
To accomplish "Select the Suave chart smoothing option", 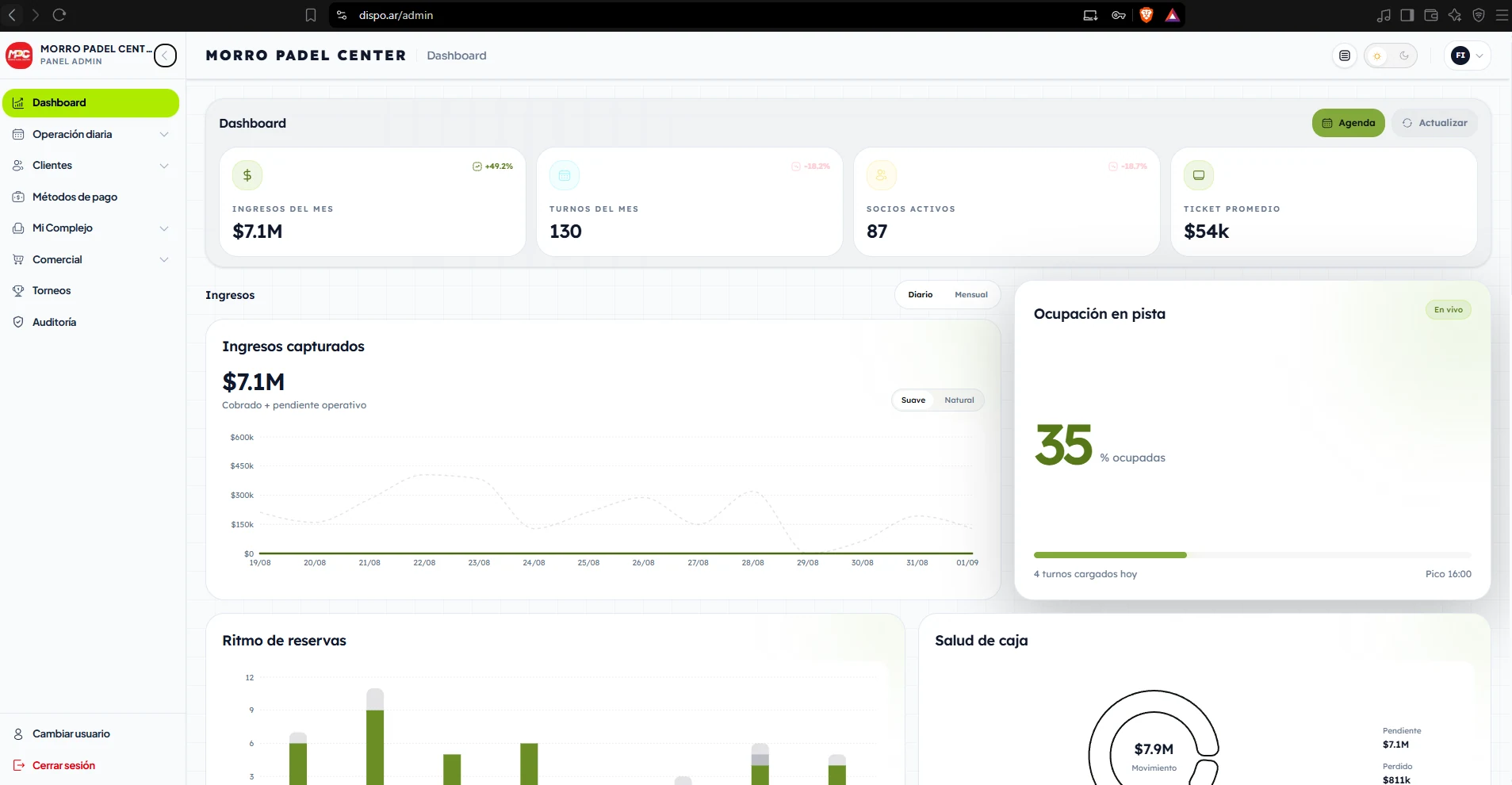I will 913,400.
